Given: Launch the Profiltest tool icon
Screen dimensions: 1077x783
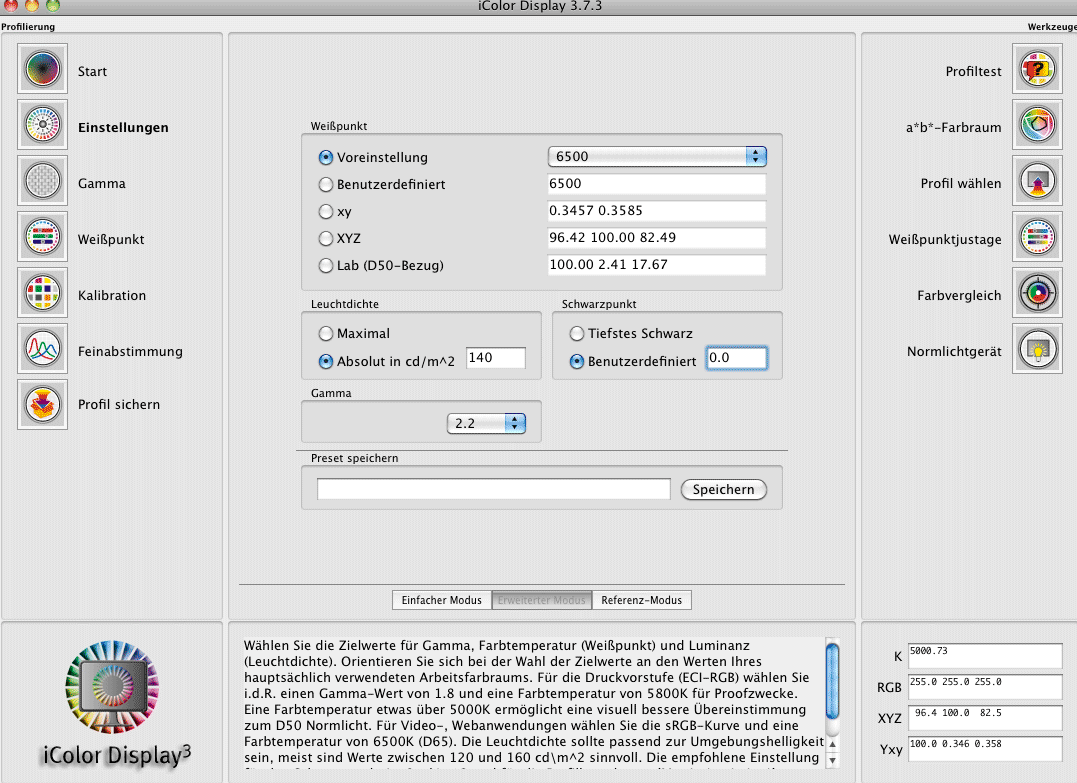Looking at the screenshot, I should [1038, 71].
